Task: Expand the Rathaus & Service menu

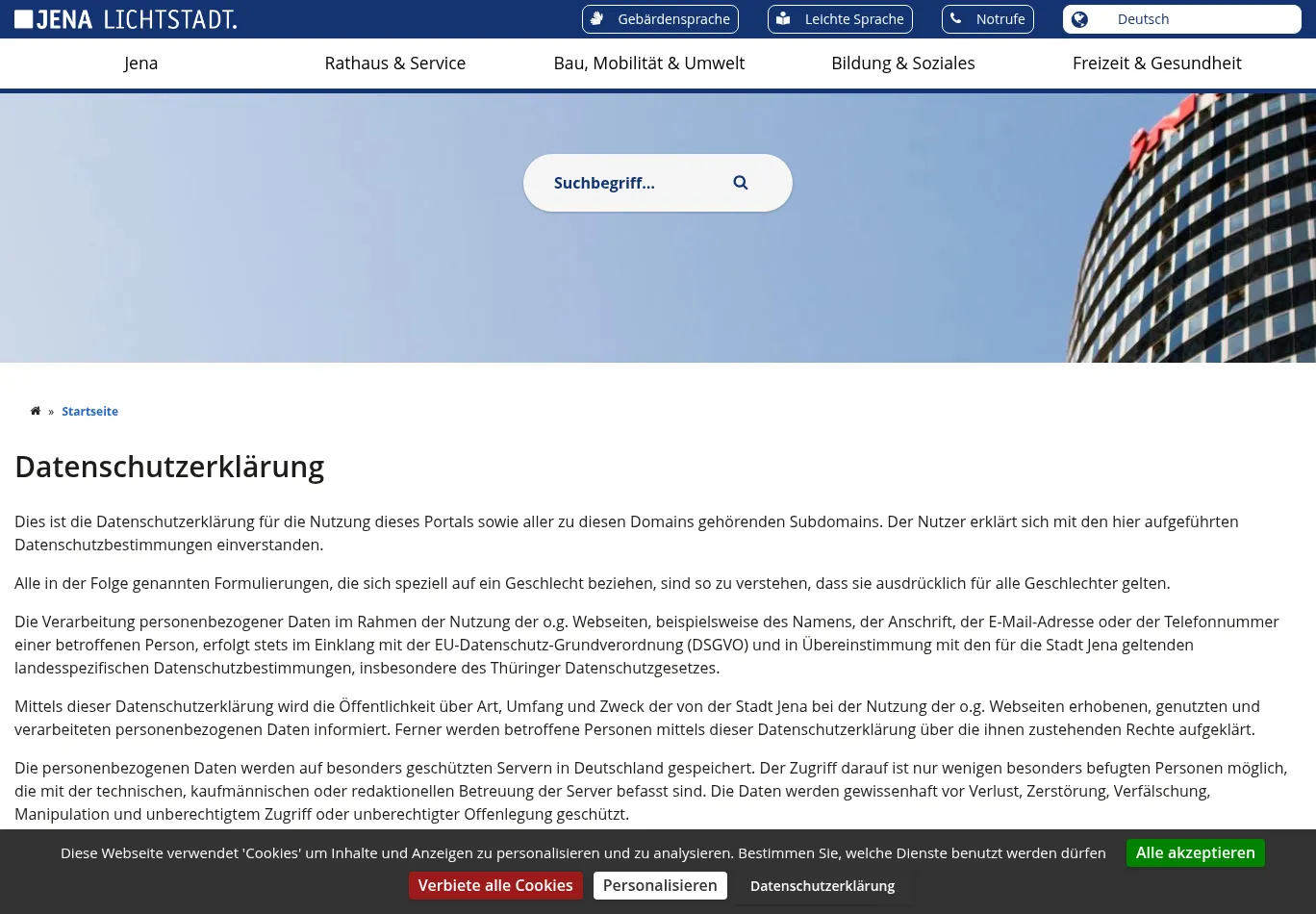Action: 394,63
